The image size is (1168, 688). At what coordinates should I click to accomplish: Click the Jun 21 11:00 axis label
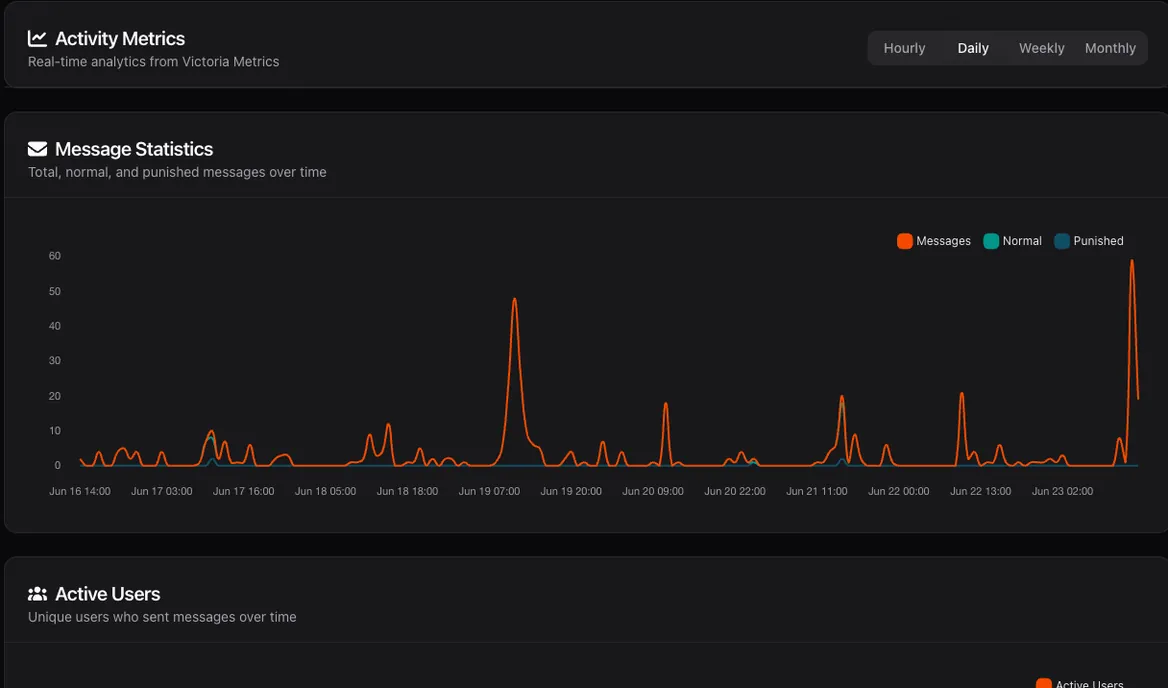(x=817, y=491)
